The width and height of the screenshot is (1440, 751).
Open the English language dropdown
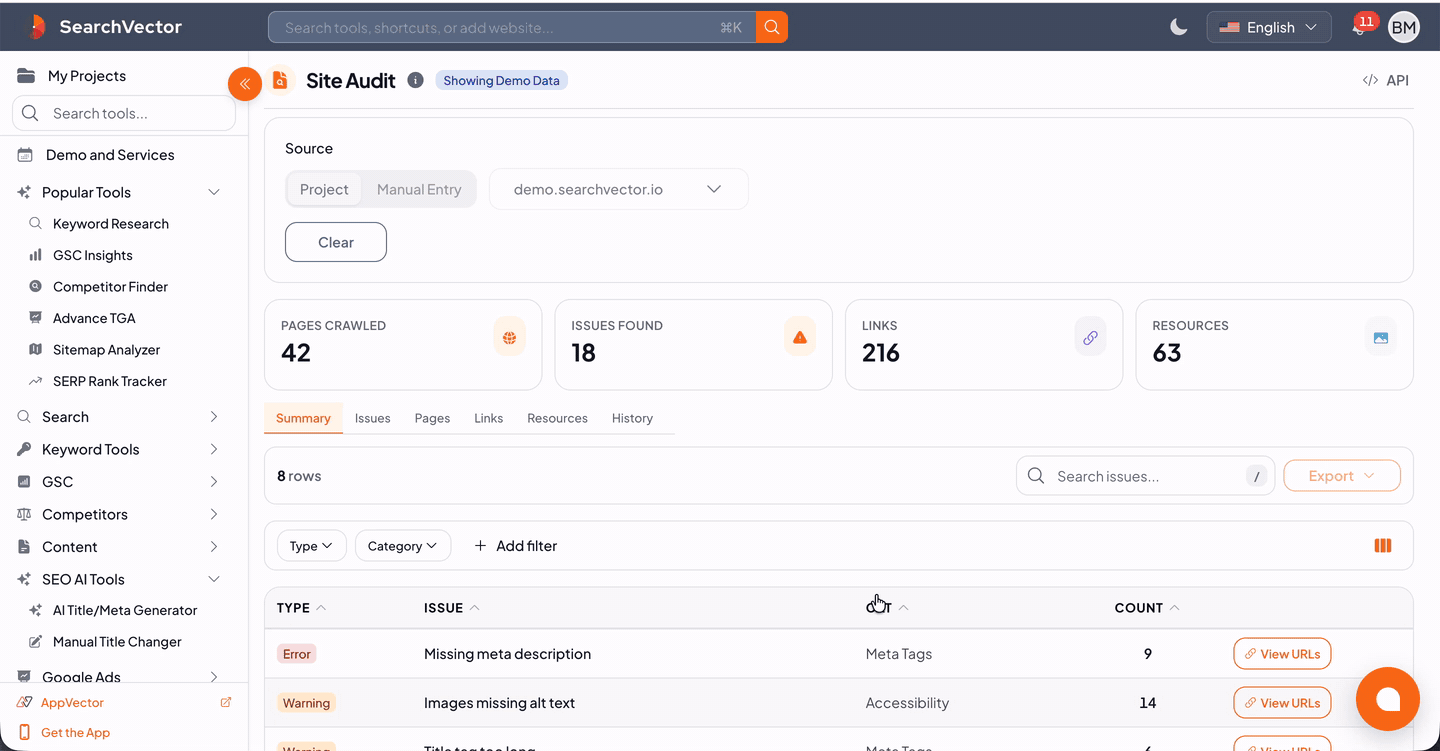pos(1269,27)
